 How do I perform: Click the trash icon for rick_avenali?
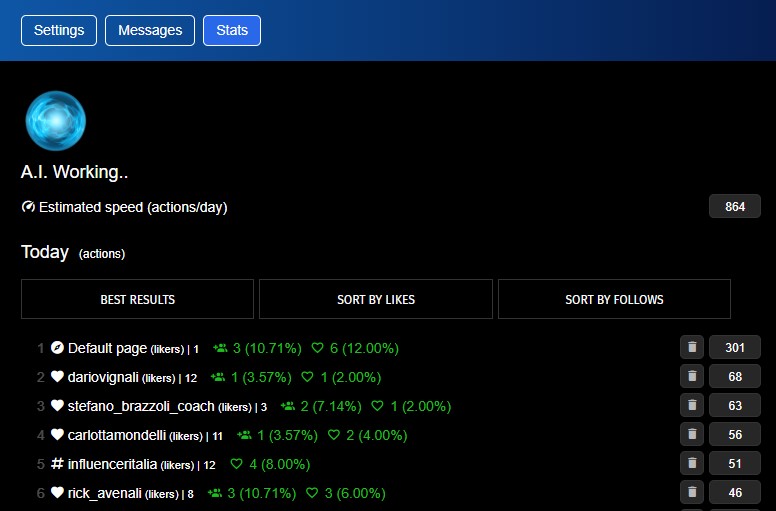[692, 492]
